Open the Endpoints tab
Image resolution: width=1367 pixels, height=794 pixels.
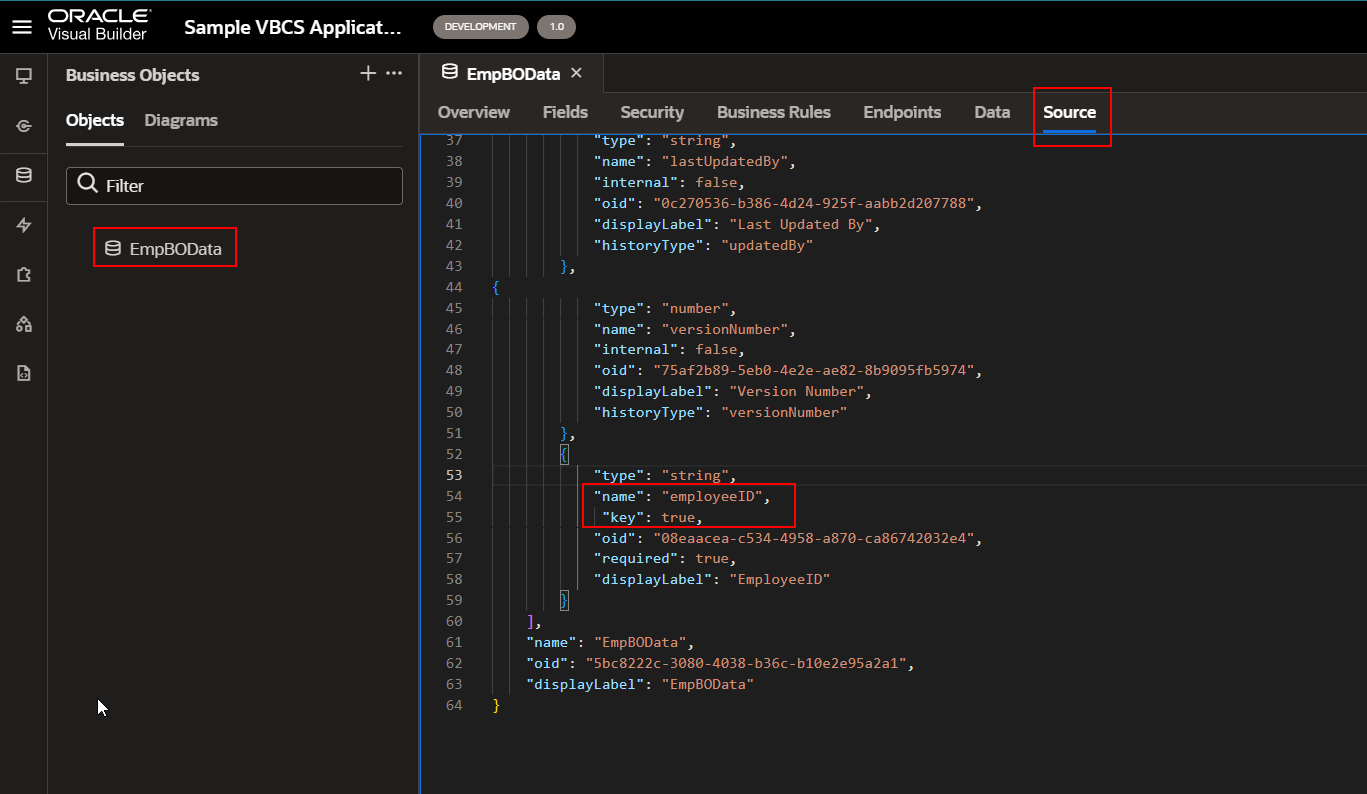[902, 112]
